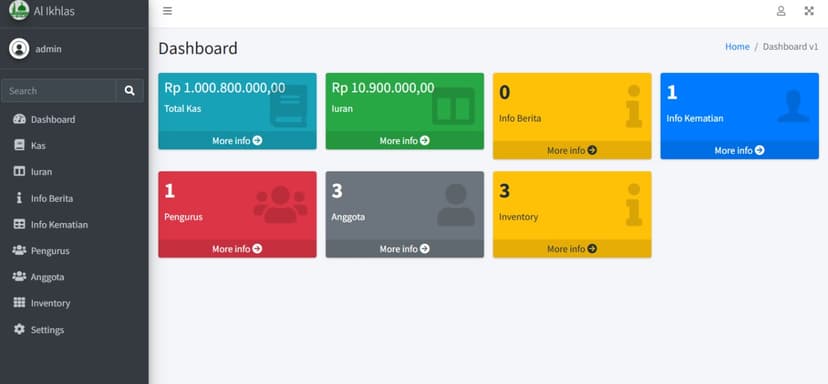
Task: Toggle the sidebar with the hamburger icon
Action: coord(167,11)
